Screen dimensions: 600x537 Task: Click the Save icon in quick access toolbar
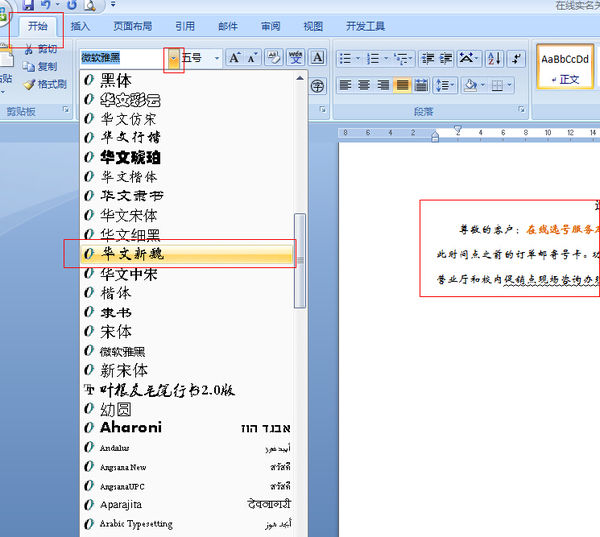(28, 5)
